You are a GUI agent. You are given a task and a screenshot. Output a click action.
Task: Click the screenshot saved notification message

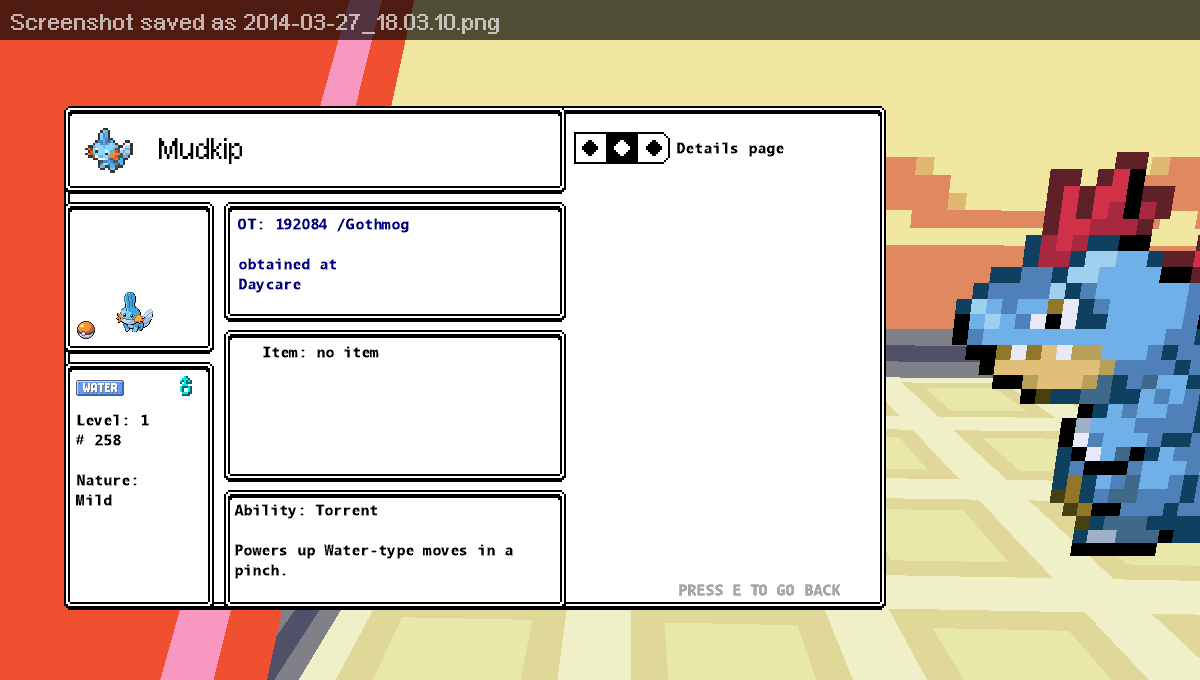pos(255,21)
